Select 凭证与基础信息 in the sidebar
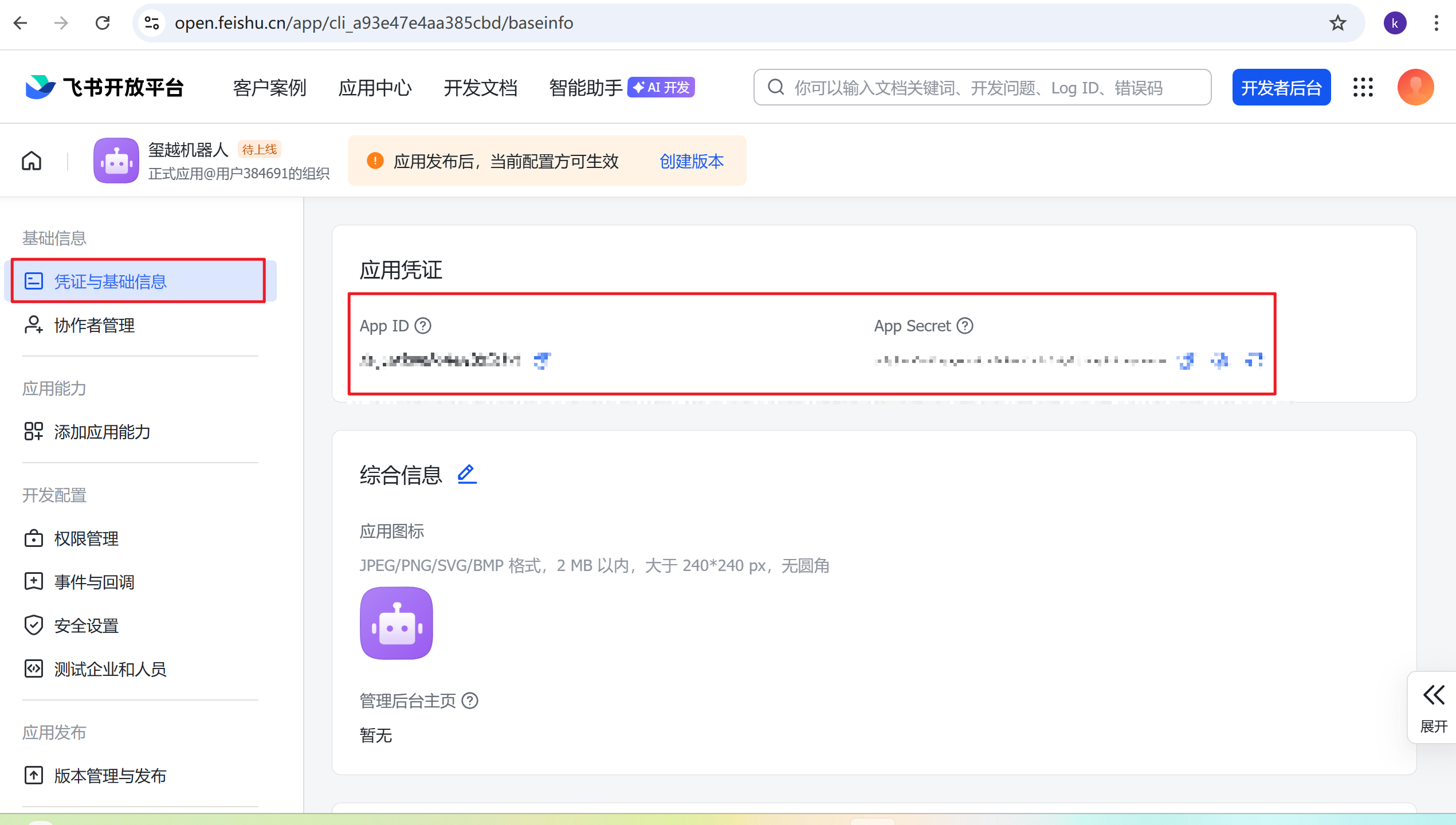This screenshot has width=1456, height=825. (140, 281)
